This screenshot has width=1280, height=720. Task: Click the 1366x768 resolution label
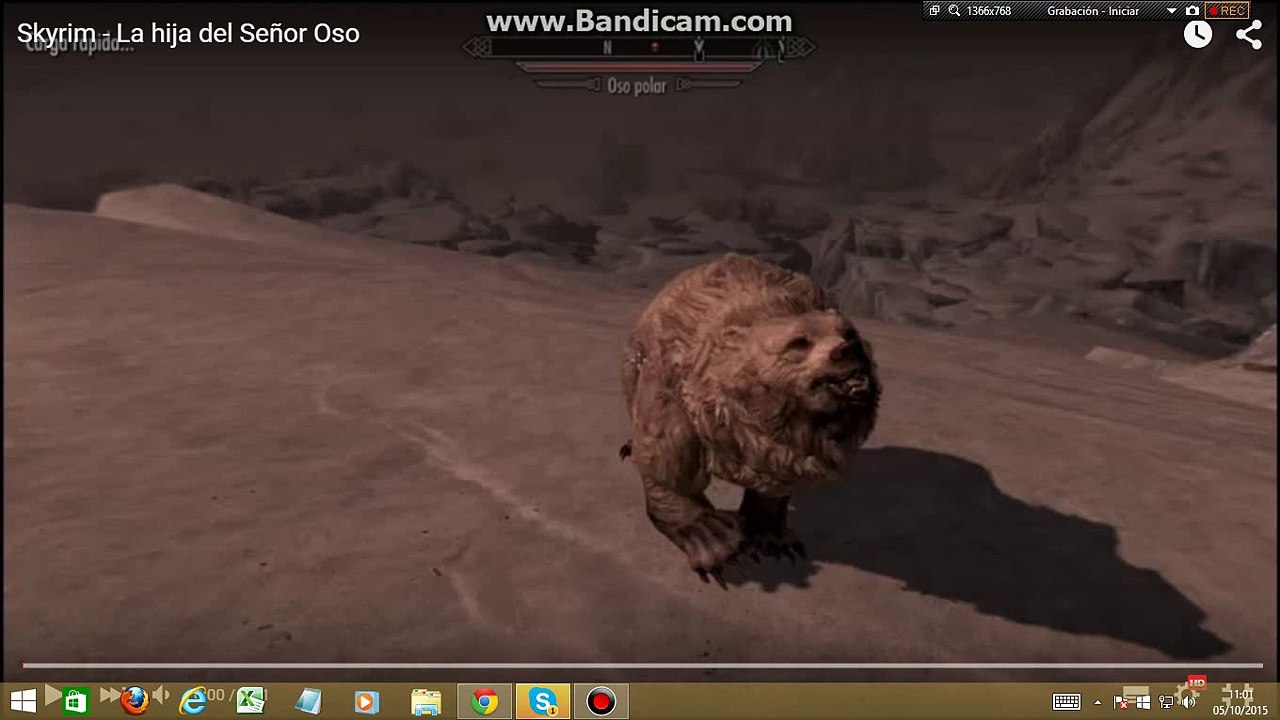pyautogui.click(x=988, y=10)
